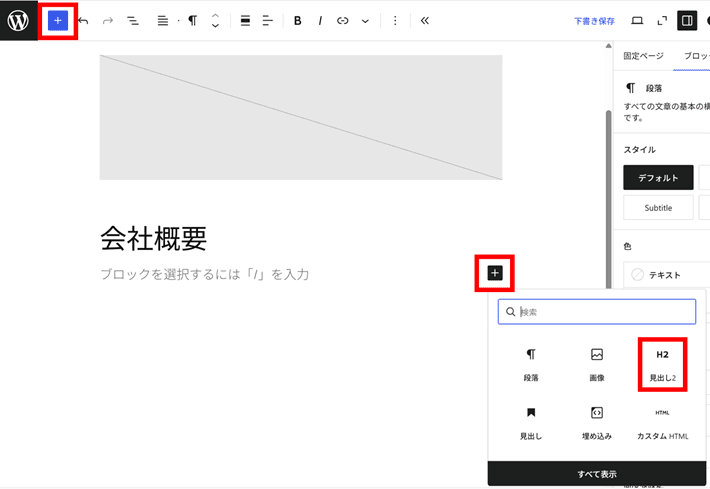Select the Subtitle style button
Image resolution: width=710 pixels, height=489 pixels.
(658, 208)
